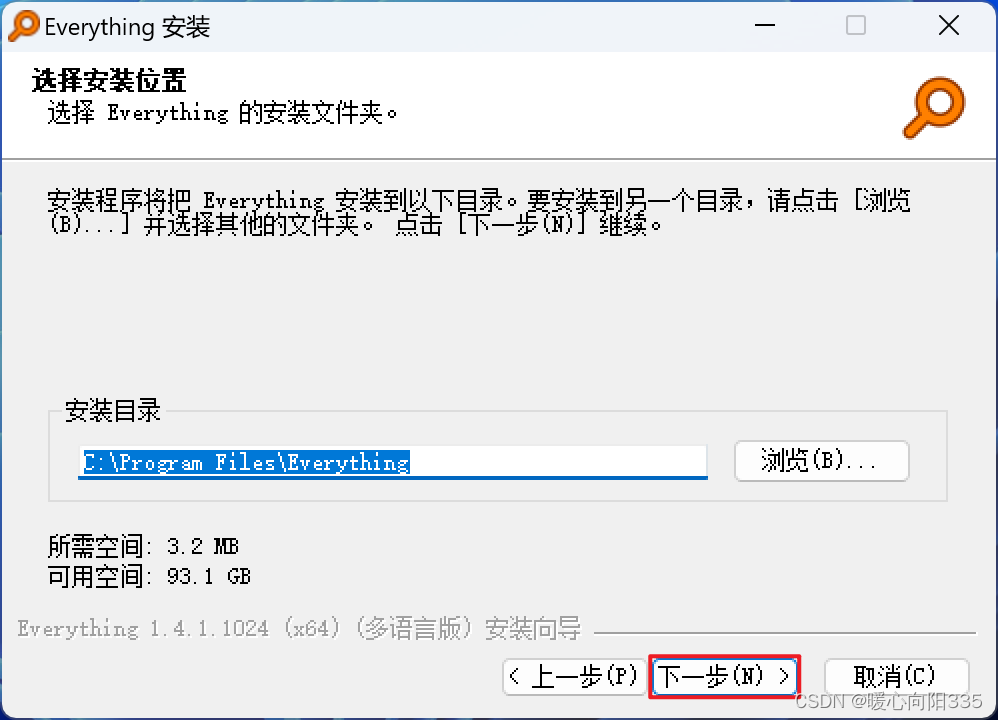
Task: Click the Everything magnifier icon in title bar
Action: pyautogui.click(x=24, y=26)
